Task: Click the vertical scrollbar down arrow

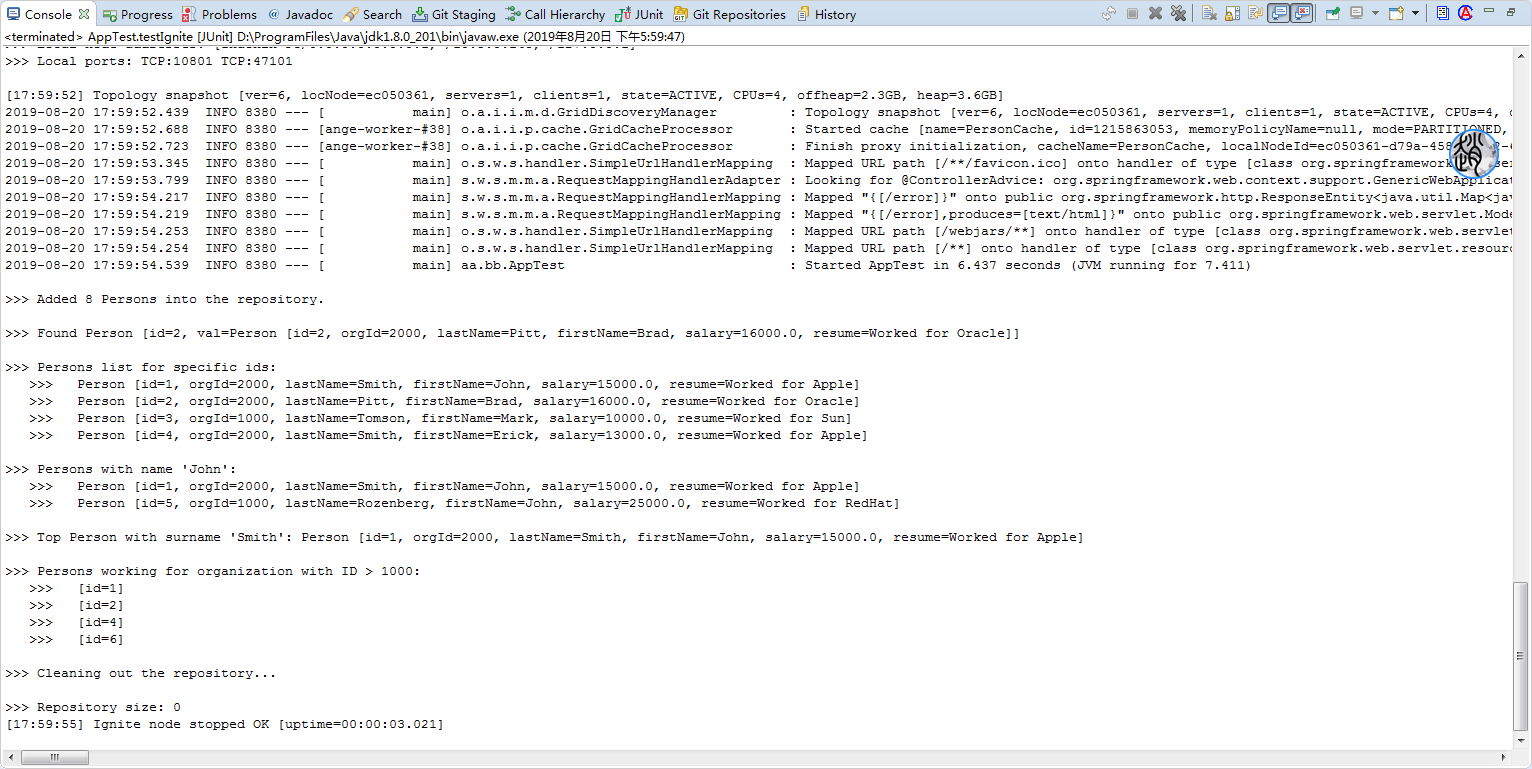Action: pyautogui.click(x=1522, y=739)
